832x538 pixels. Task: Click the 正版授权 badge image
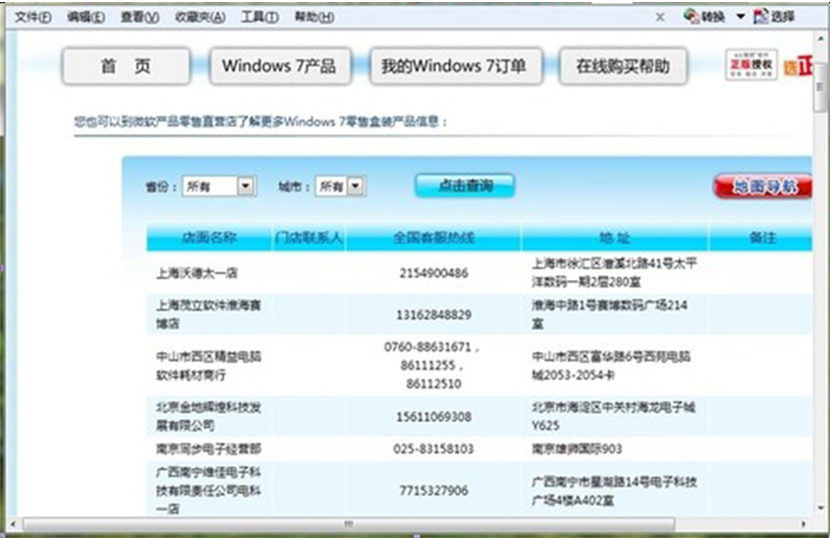click(x=751, y=65)
